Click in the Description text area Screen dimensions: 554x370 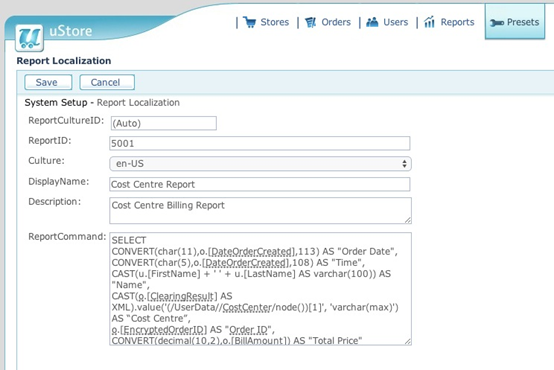(x=260, y=211)
